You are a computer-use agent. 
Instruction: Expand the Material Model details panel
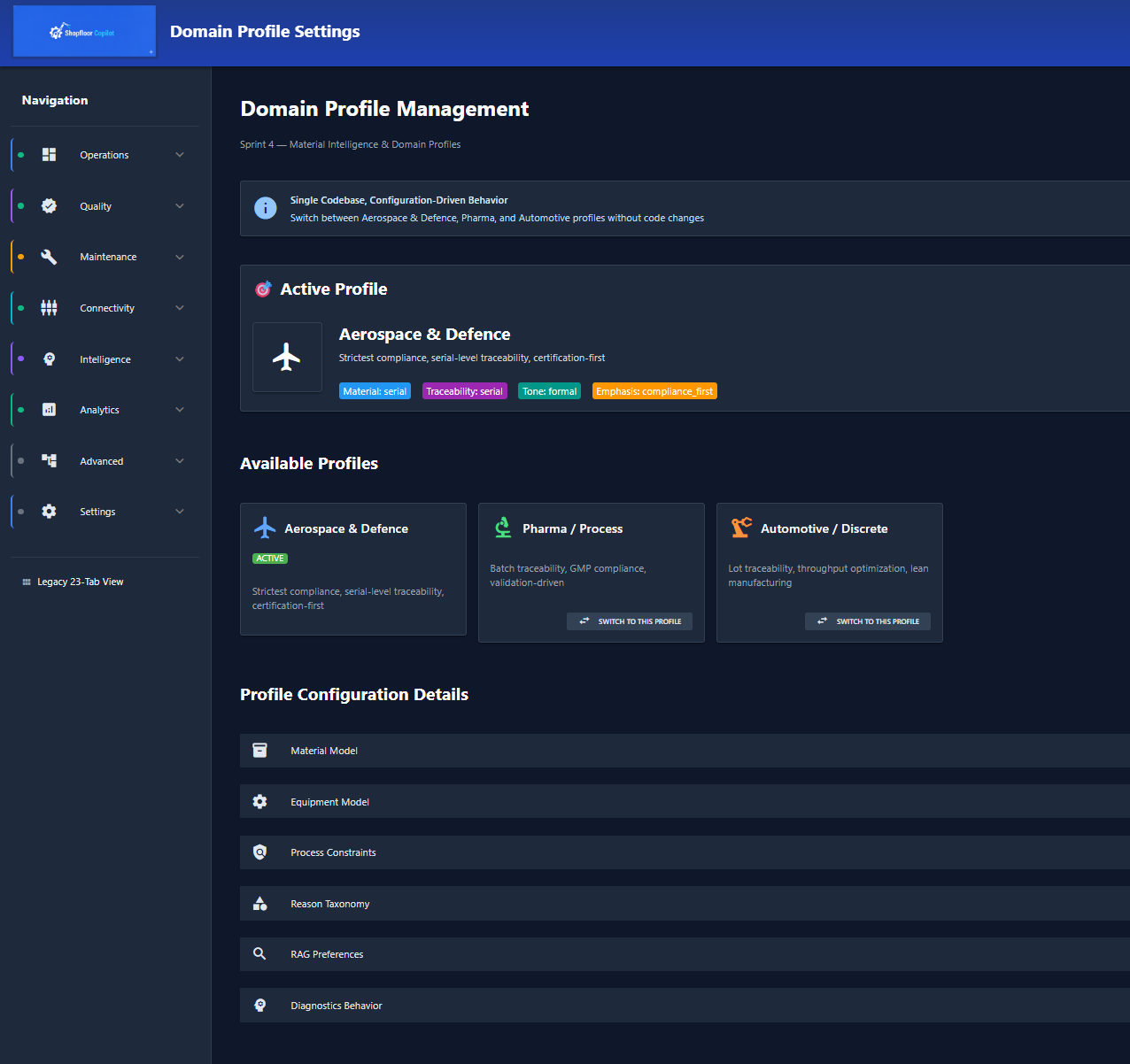click(x=324, y=751)
